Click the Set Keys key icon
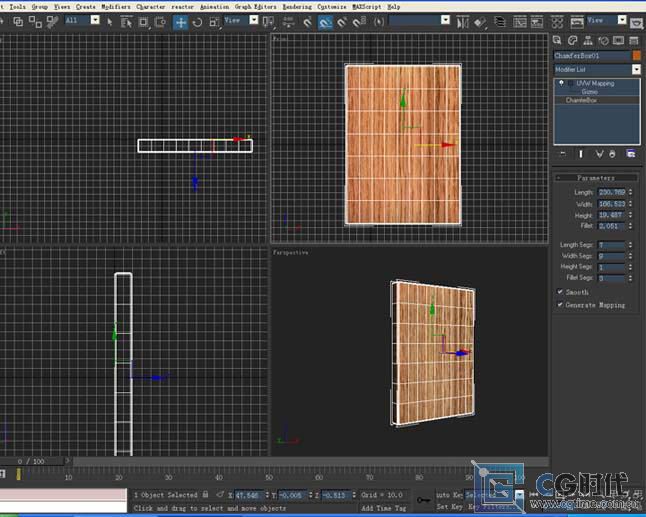 pyautogui.click(x=424, y=500)
